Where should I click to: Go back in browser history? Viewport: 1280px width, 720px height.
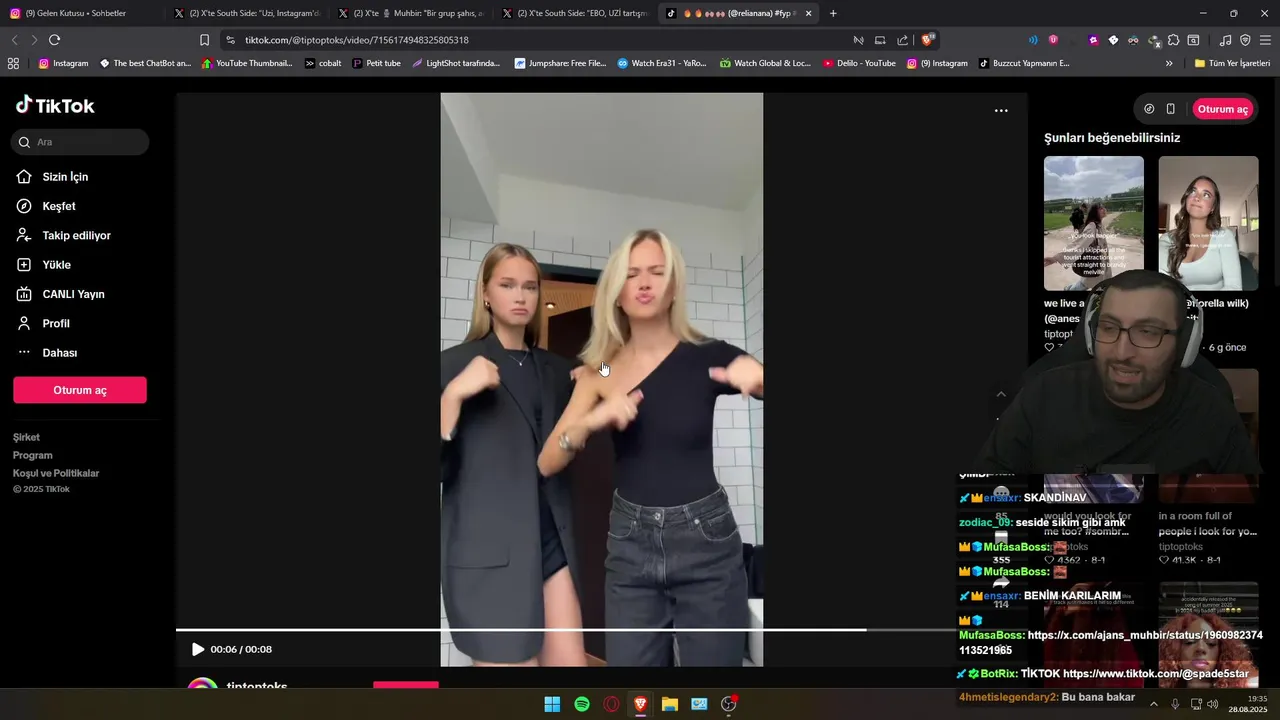coord(14,40)
